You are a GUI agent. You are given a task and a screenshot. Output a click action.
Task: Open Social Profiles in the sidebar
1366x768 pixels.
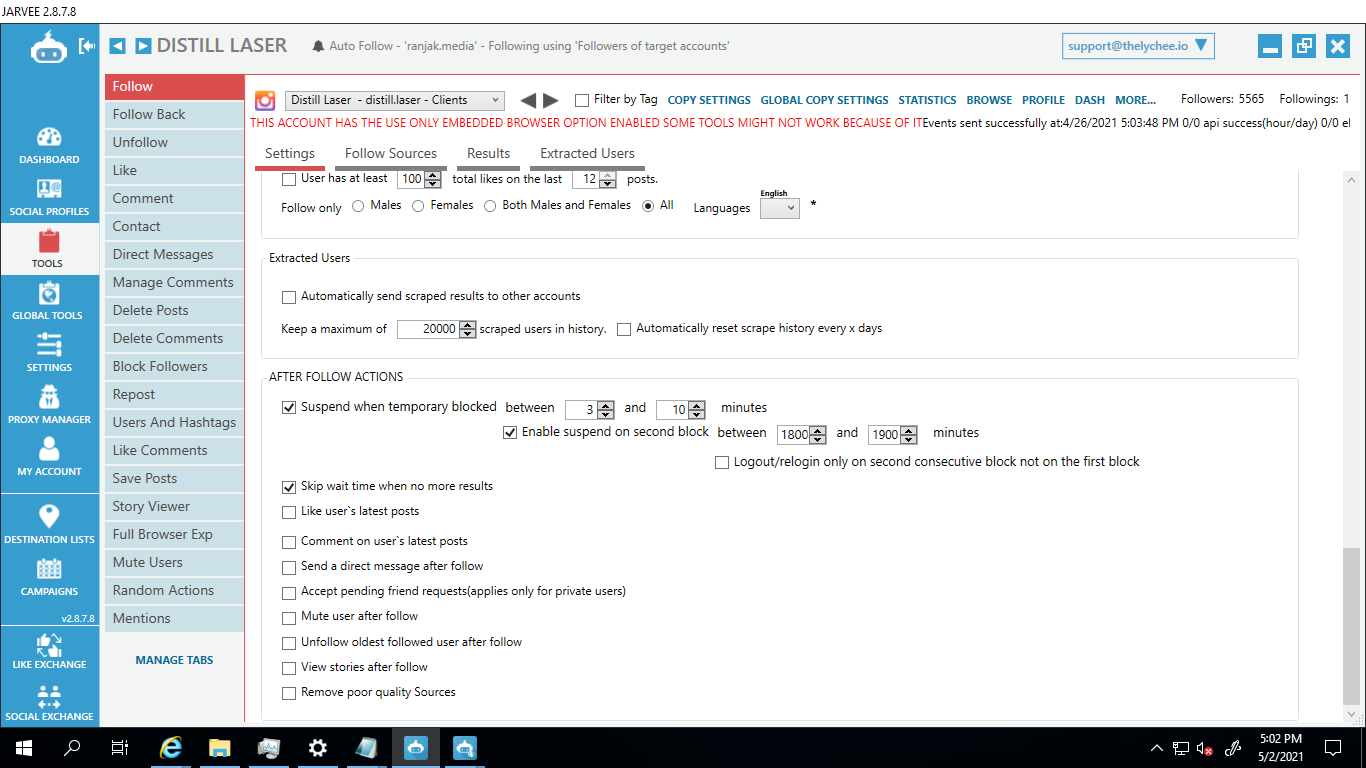pos(49,197)
